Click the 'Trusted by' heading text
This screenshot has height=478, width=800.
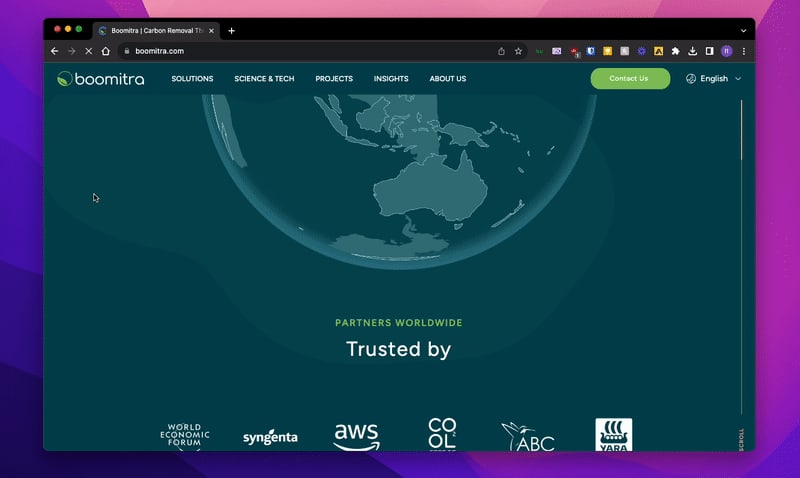tap(399, 349)
